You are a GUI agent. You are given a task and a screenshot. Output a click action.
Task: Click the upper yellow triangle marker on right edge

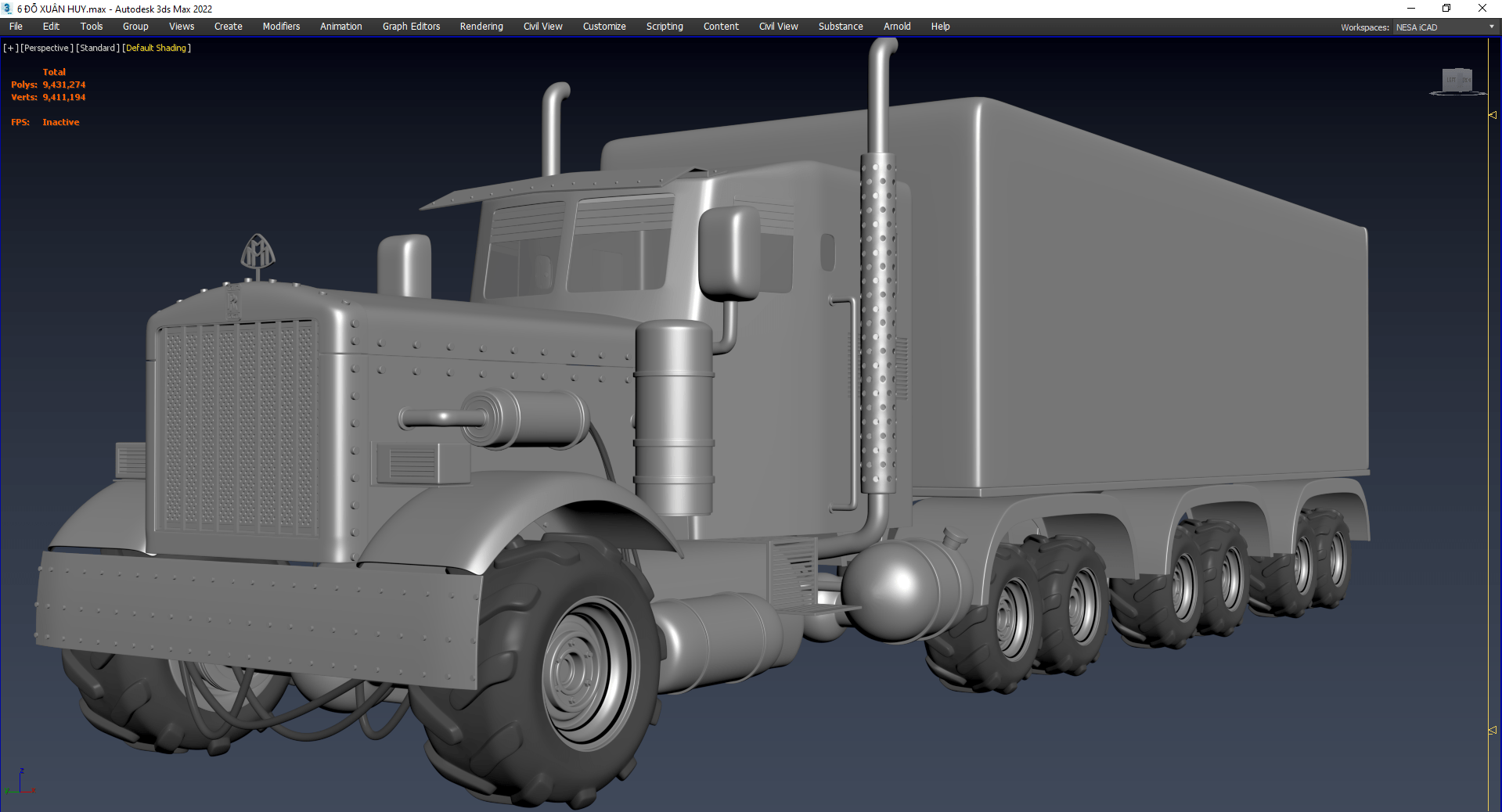click(x=1493, y=115)
